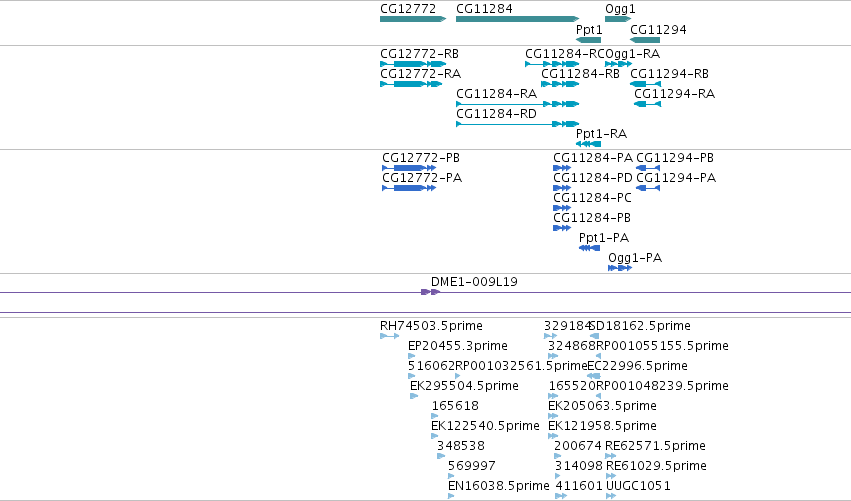Select the CG12772-PA protein feature
The image size is (851, 501).
[x=409, y=188]
